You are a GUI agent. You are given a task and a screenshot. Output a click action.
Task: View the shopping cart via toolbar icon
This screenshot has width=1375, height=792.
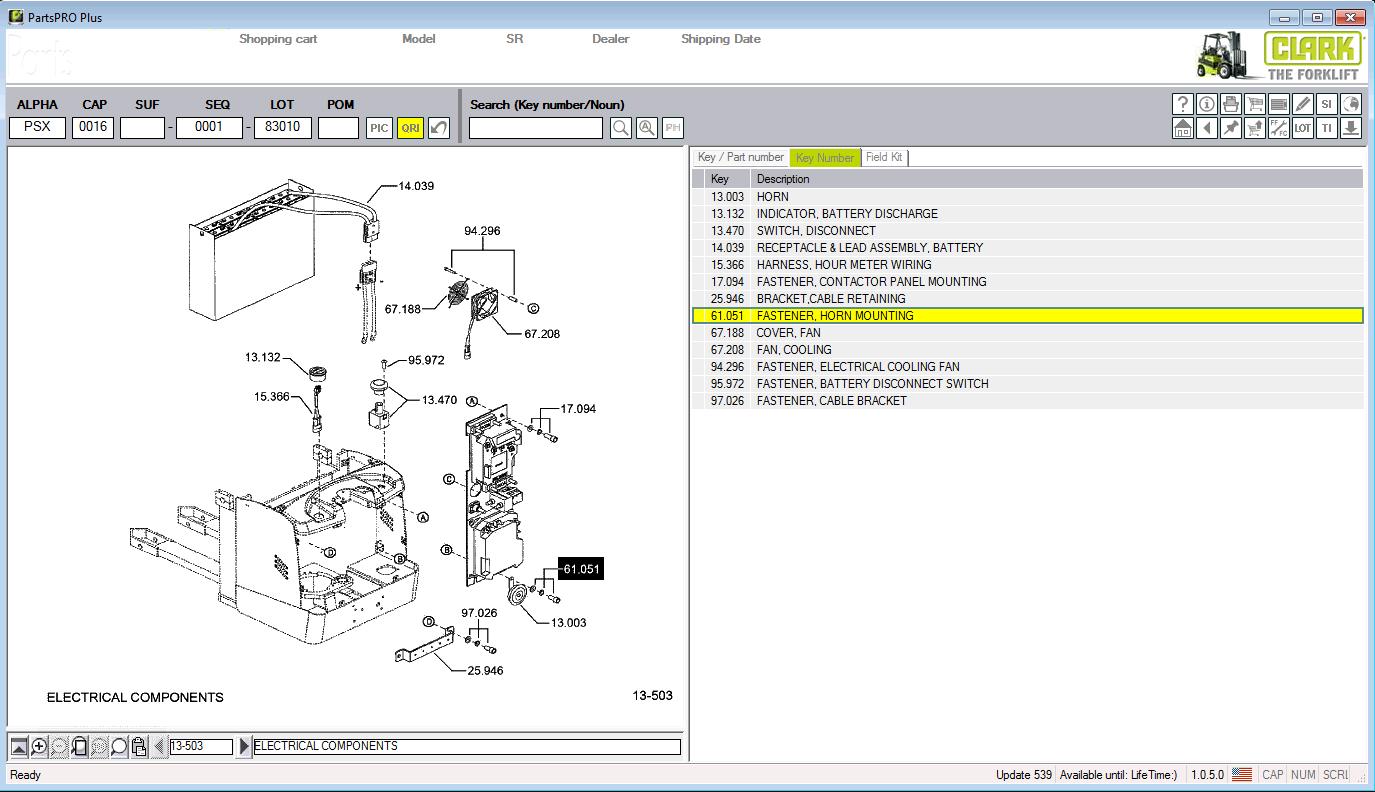pyautogui.click(x=1254, y=104)
